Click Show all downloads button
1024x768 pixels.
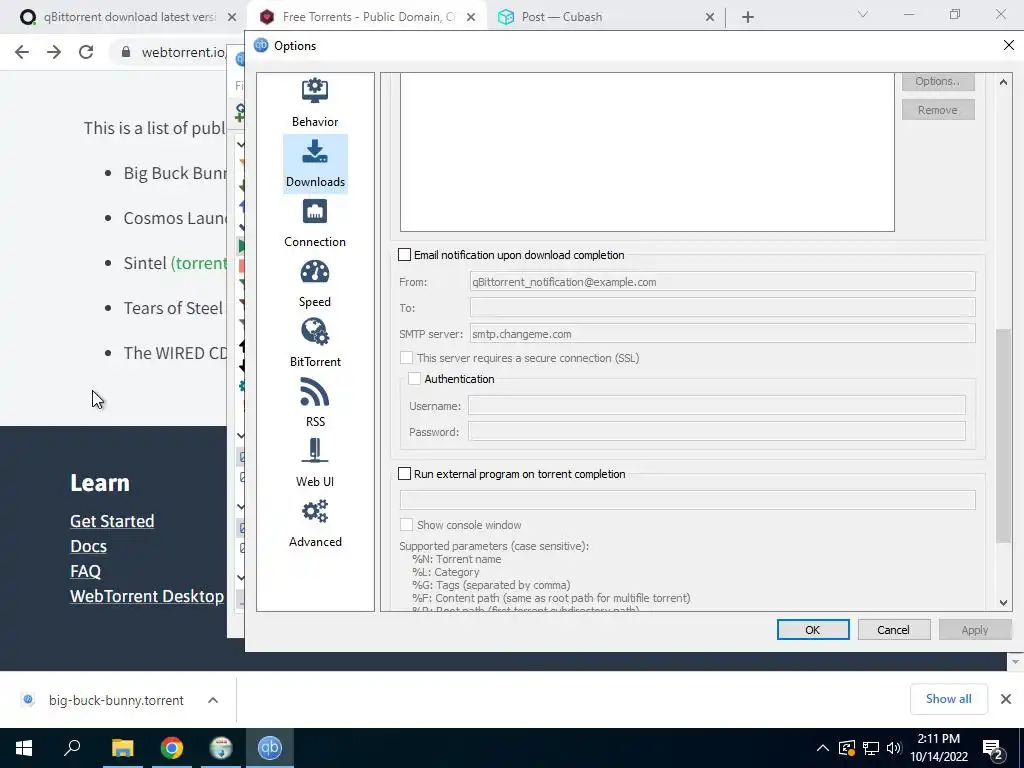pyautogui.click(x=948, y=699)
